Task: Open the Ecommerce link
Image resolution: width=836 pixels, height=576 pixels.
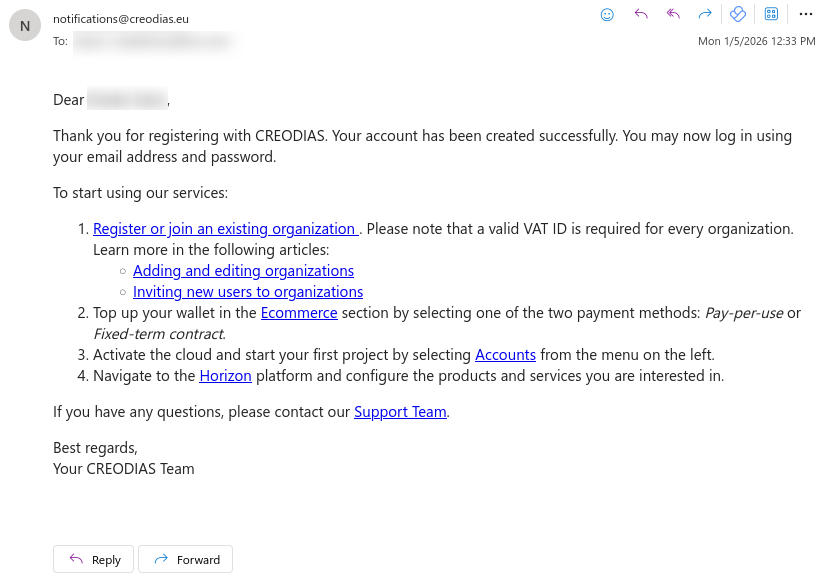Action: point(299,313)
